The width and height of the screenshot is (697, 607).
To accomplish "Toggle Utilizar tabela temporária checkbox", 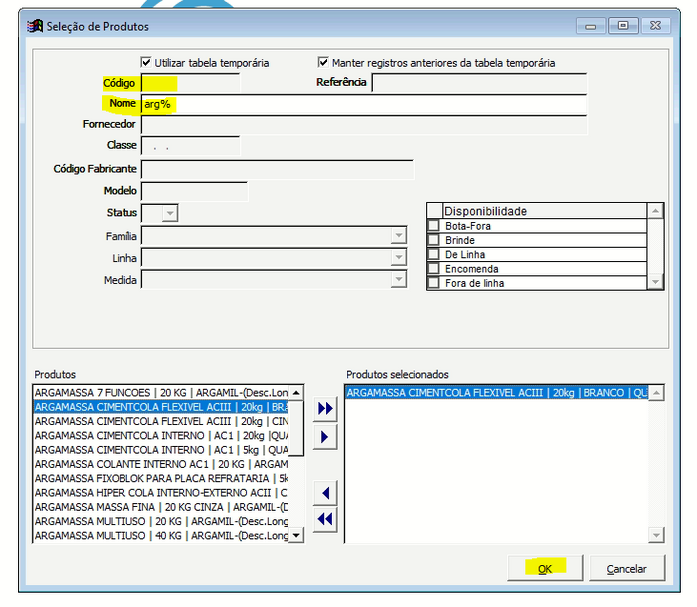I will click(x=146, y=62).
